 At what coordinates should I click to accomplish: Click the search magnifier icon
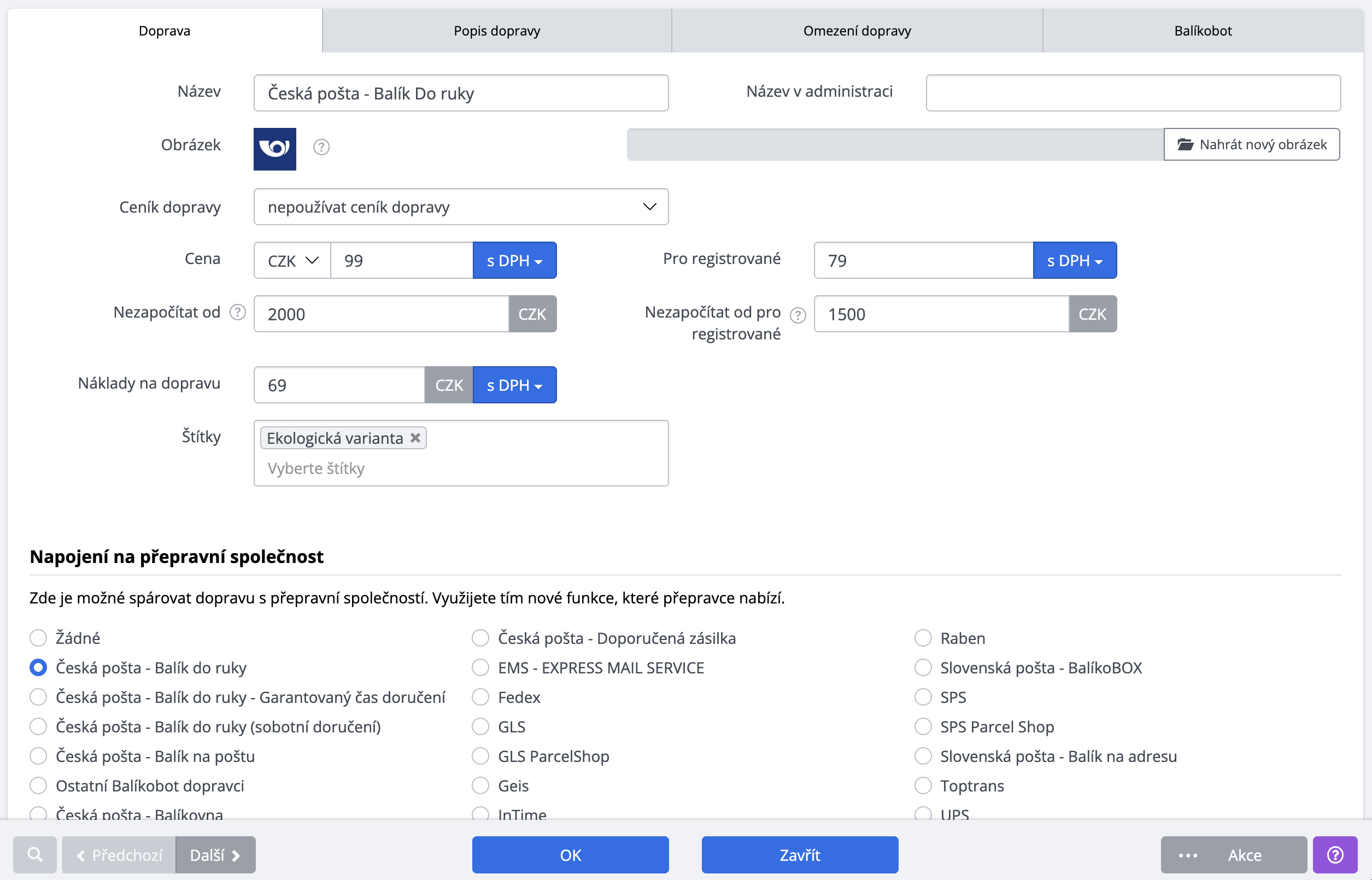[x=35, y=855]
